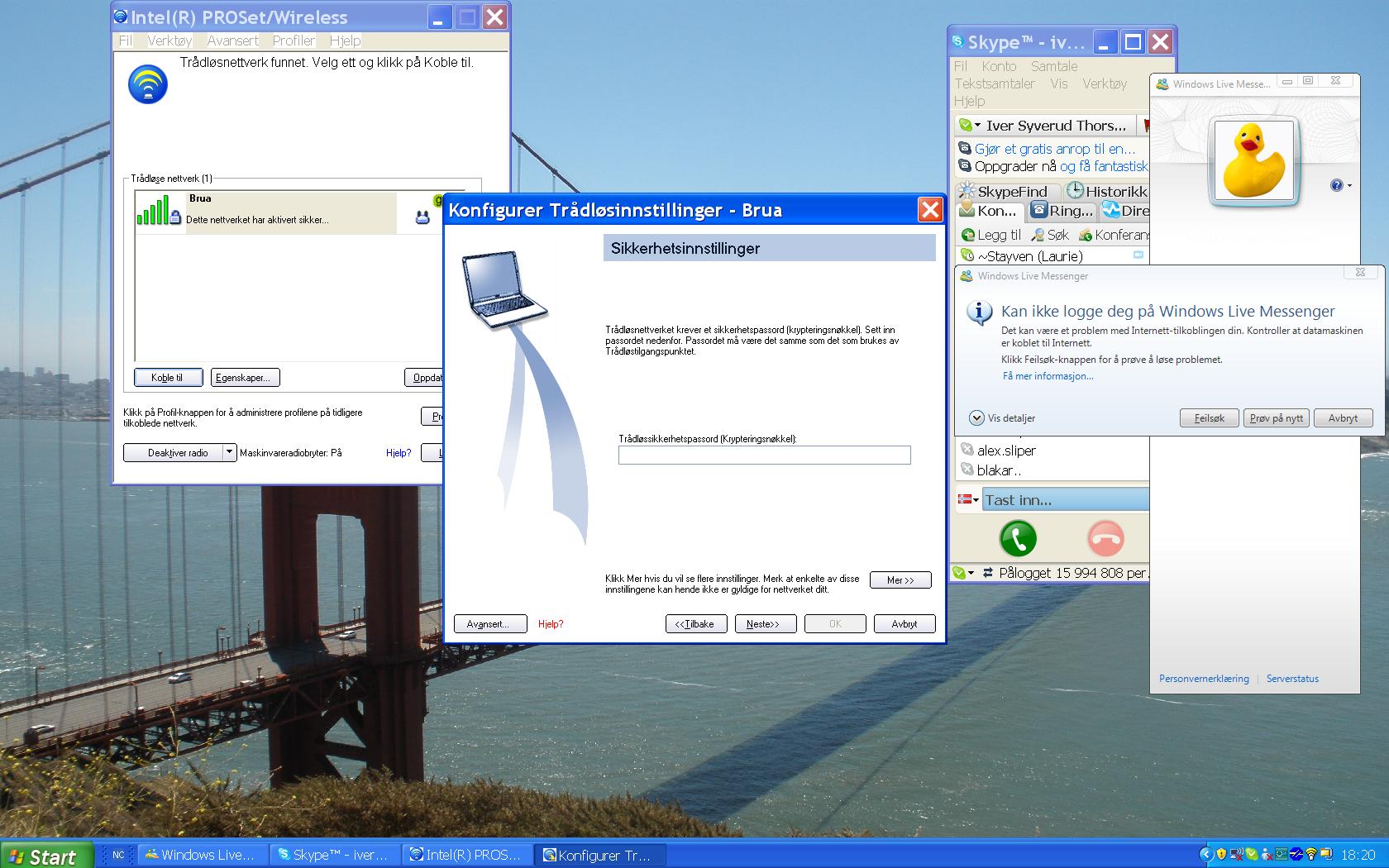
Task: Expand hidden system tray icons arrow
Action: [x=1206, y=855]
